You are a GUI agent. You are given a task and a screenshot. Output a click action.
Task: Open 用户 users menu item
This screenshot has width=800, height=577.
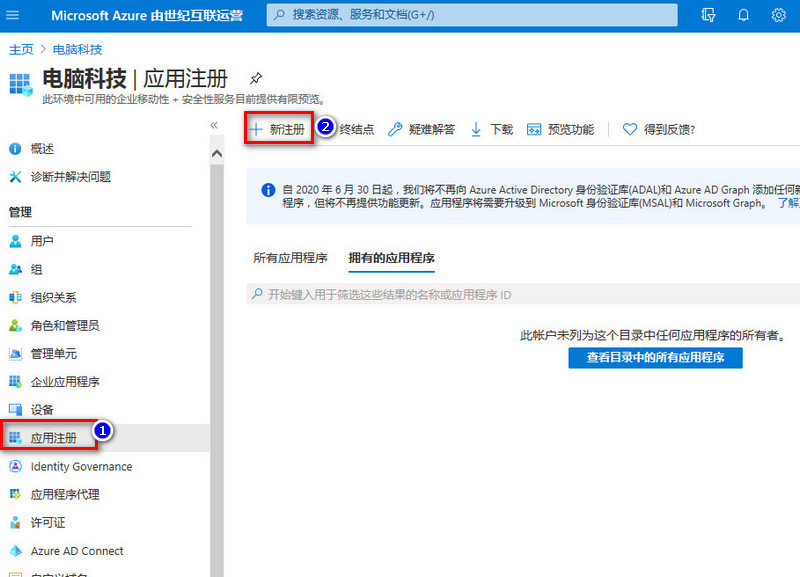tap(32, 241)
